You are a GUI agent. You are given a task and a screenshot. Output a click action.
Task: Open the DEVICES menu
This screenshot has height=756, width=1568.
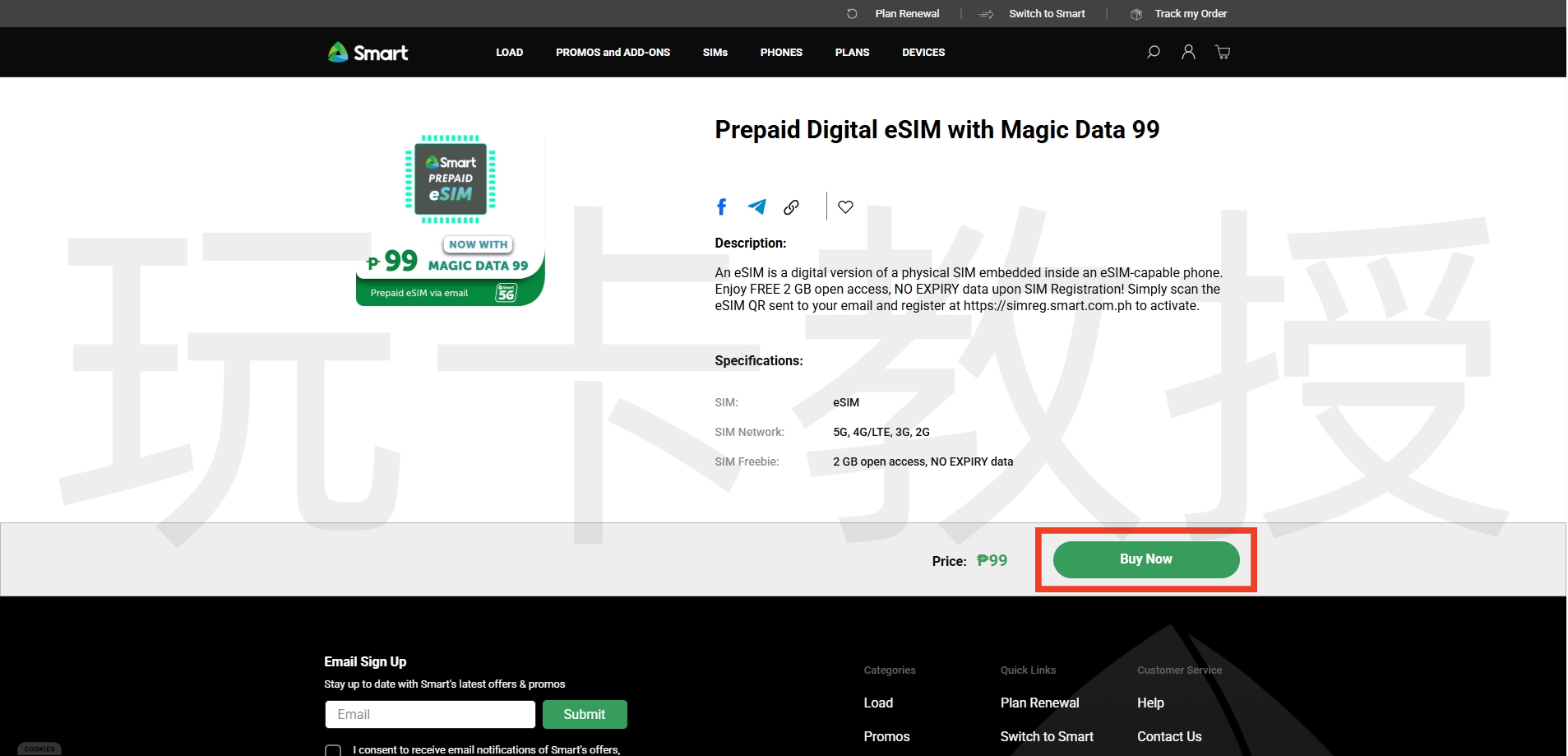(923, 52)
